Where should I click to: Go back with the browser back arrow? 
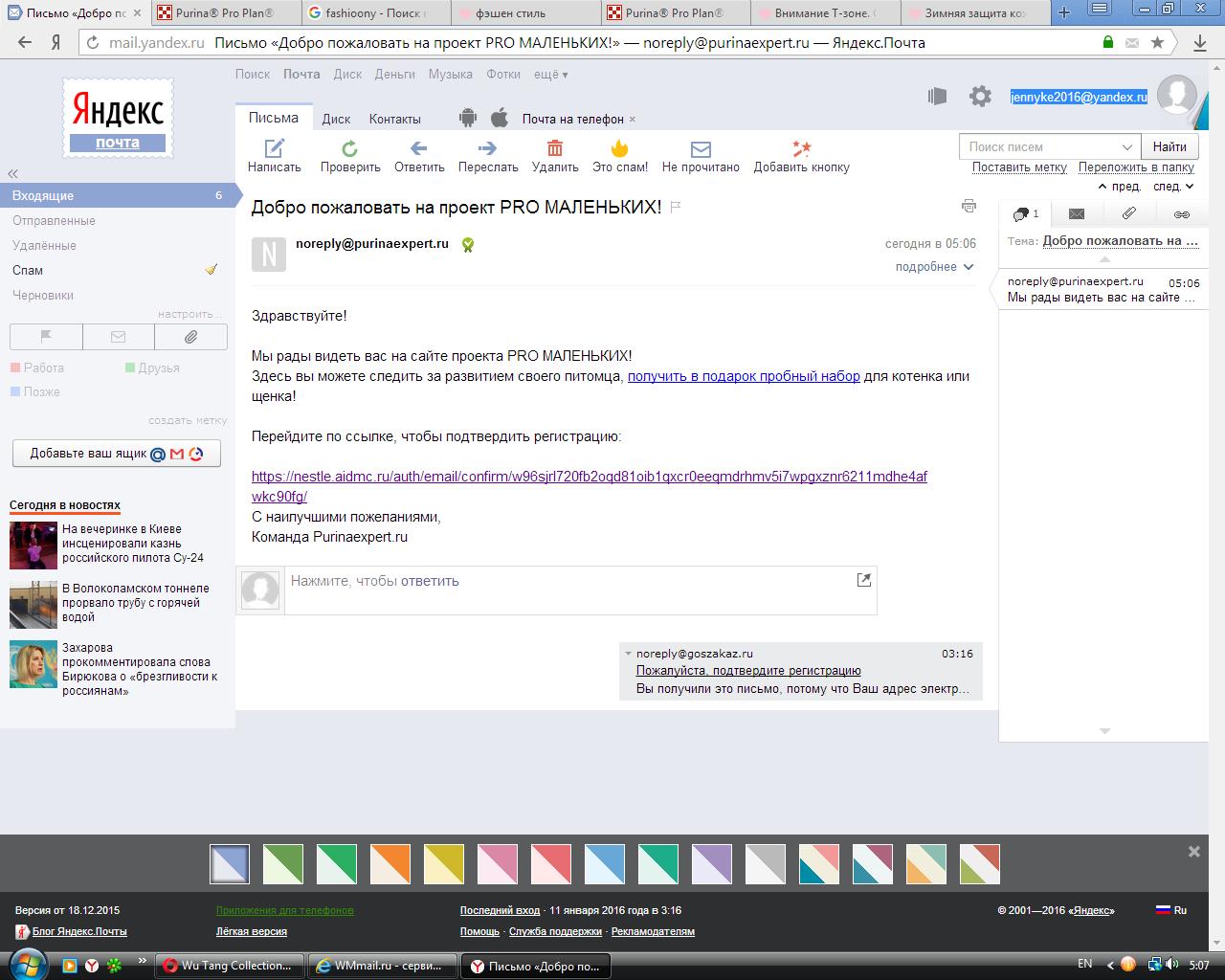click(25, 42)
